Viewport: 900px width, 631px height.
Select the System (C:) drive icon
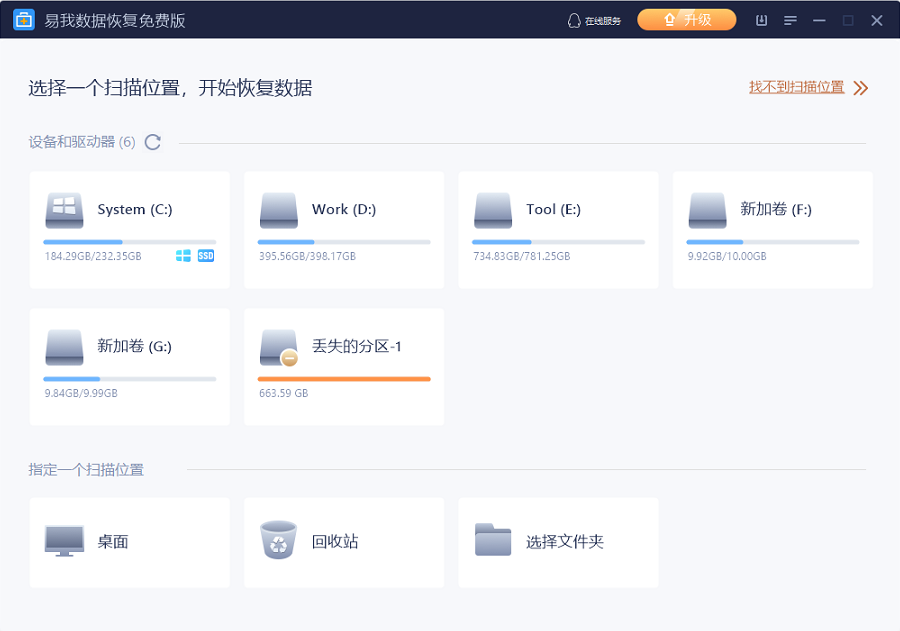(64, 210)
